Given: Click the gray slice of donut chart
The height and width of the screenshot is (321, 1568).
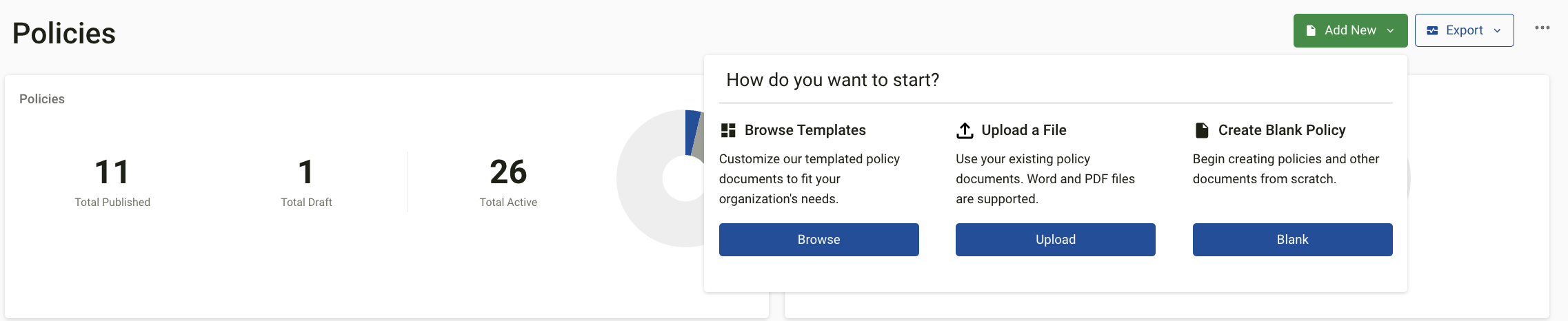Looking at the screenshot, I should (x=698, y=136).
